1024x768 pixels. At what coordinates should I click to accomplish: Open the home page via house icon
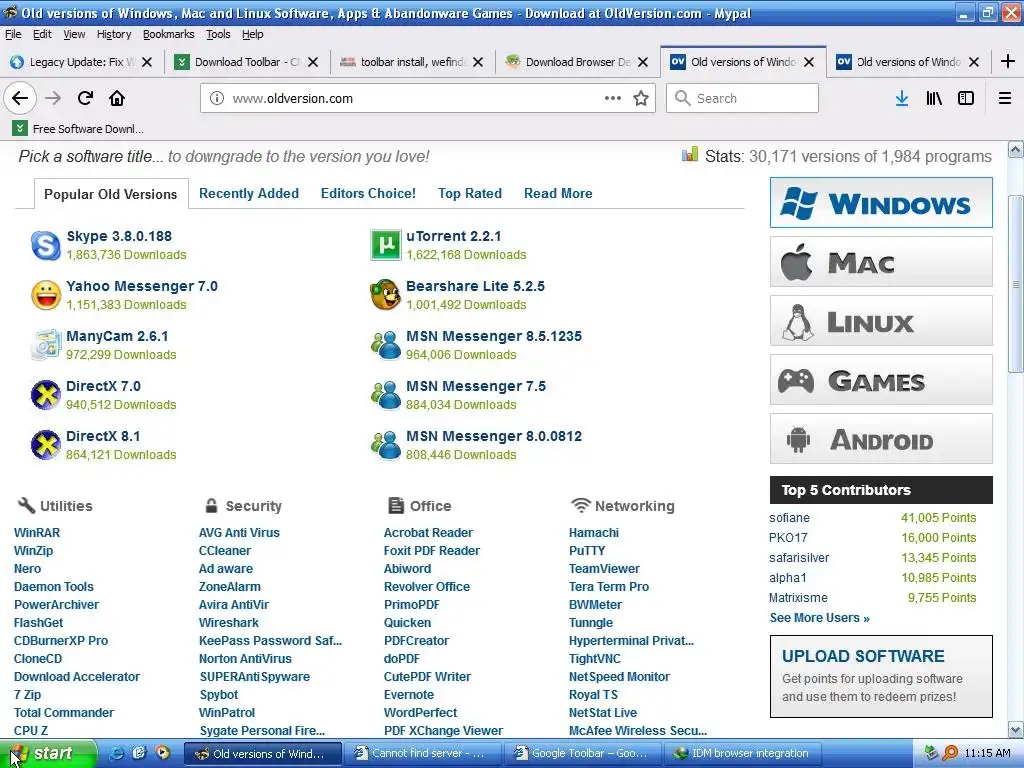(x=117, y=98)
